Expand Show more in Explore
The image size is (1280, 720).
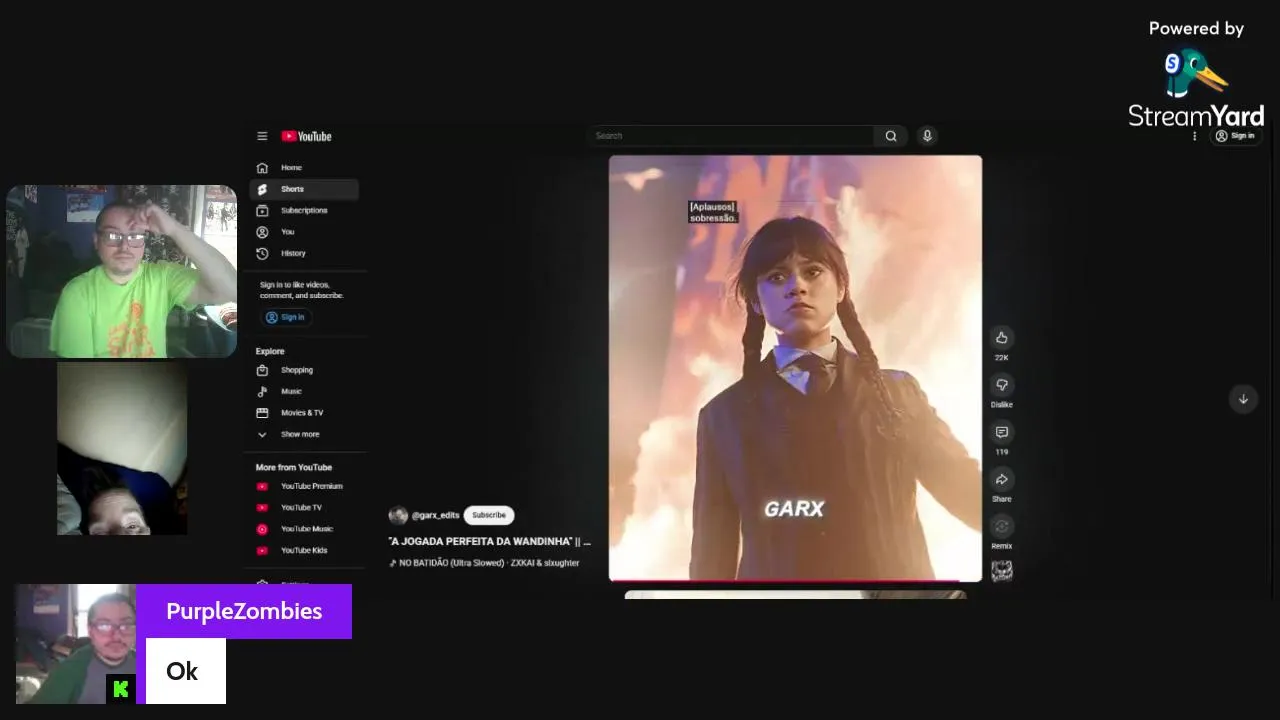(304, 435)
